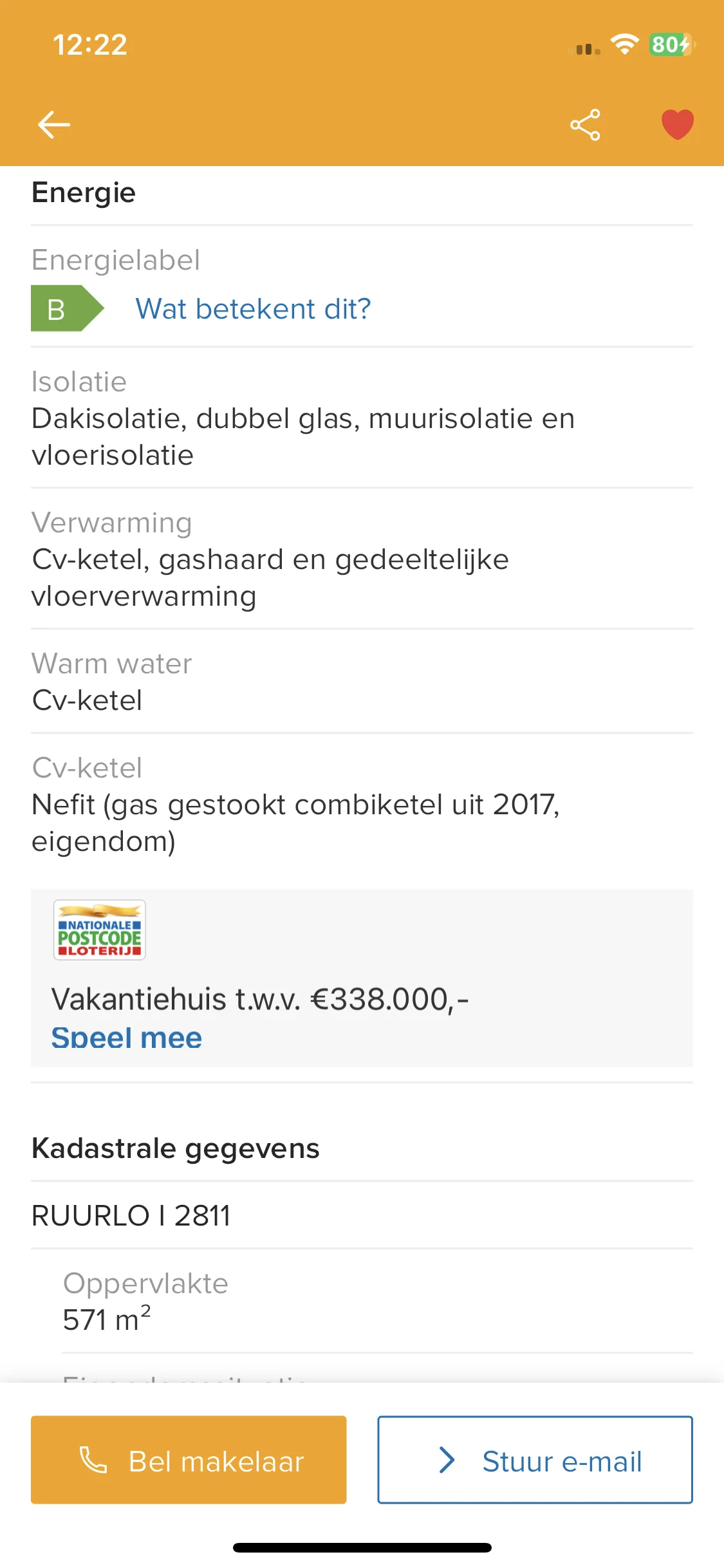Go back using the arrow icon
The height and width of the screenshot is (1568, 724).
[x=54, y=125]
